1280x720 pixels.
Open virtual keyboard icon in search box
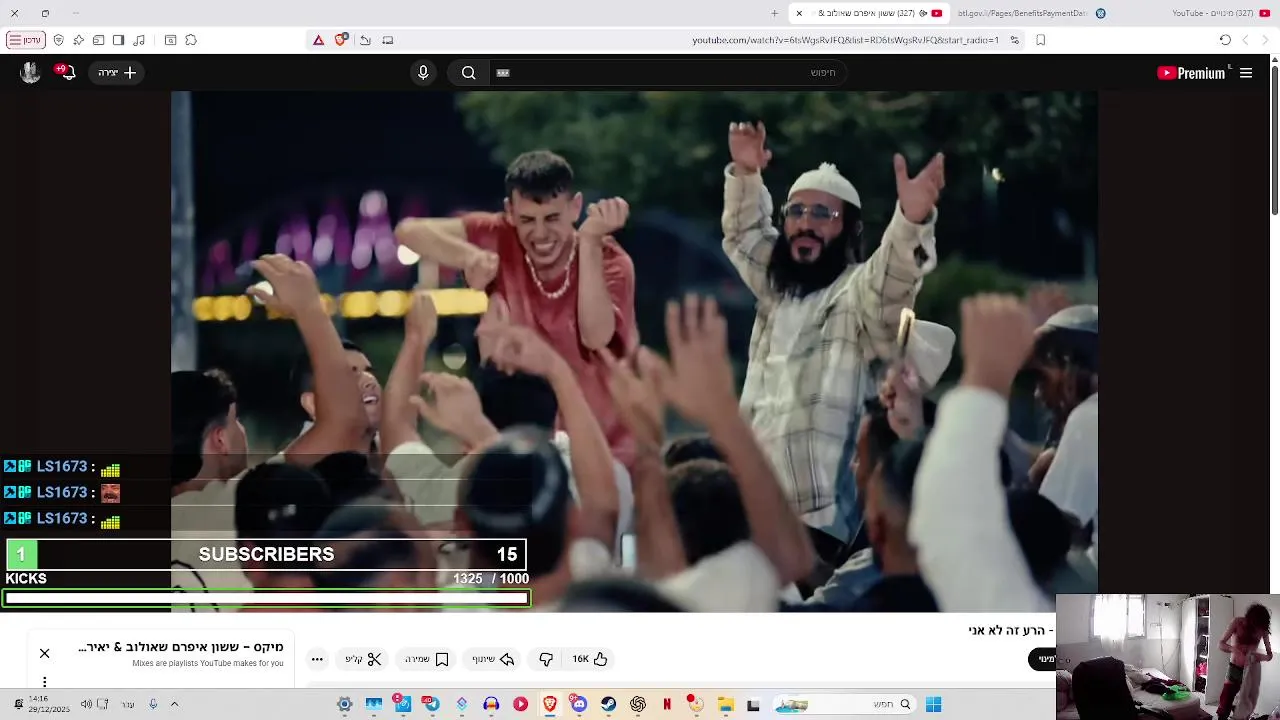[503, 73]
